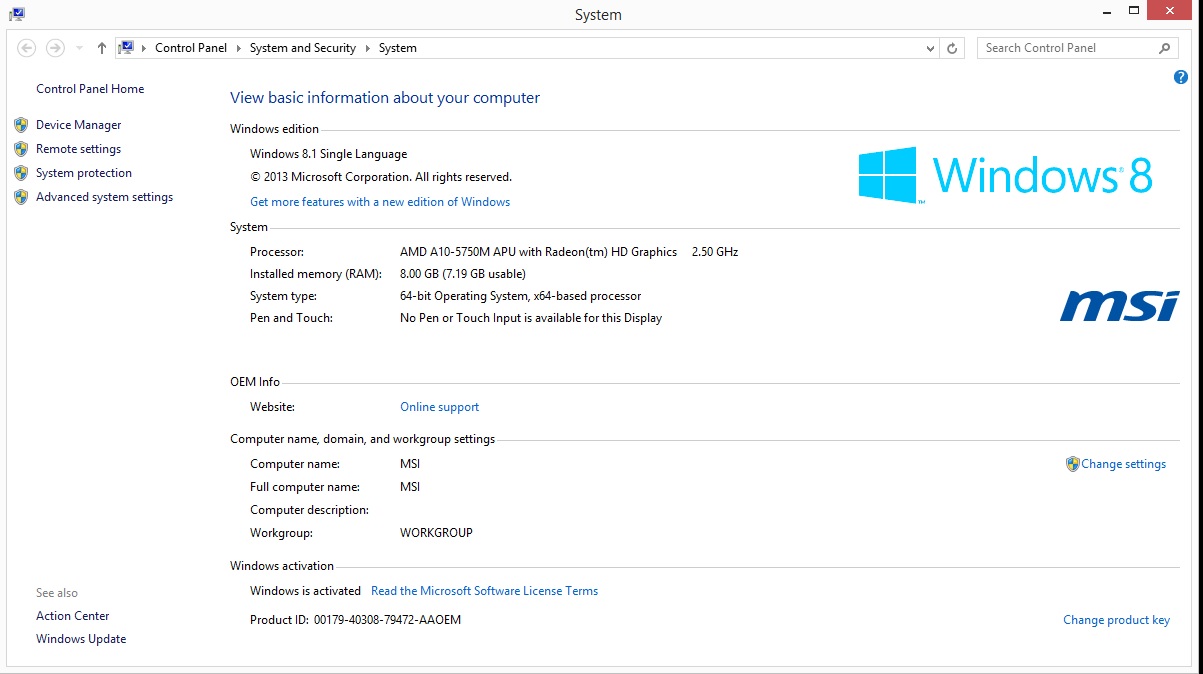1203x674 pixels.
Task: Open Remote settings
Action: point(78,149)
